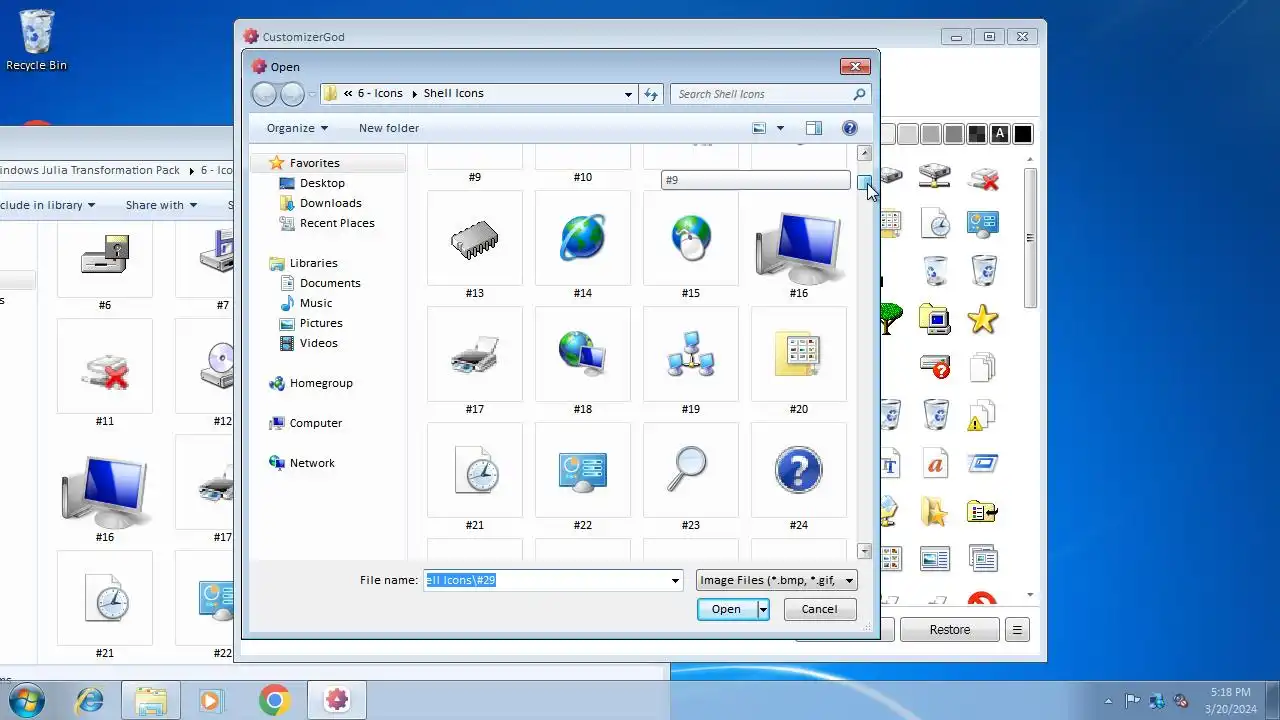
Task: Select Favorites in the navigation pane
Action: click(314, 163)
